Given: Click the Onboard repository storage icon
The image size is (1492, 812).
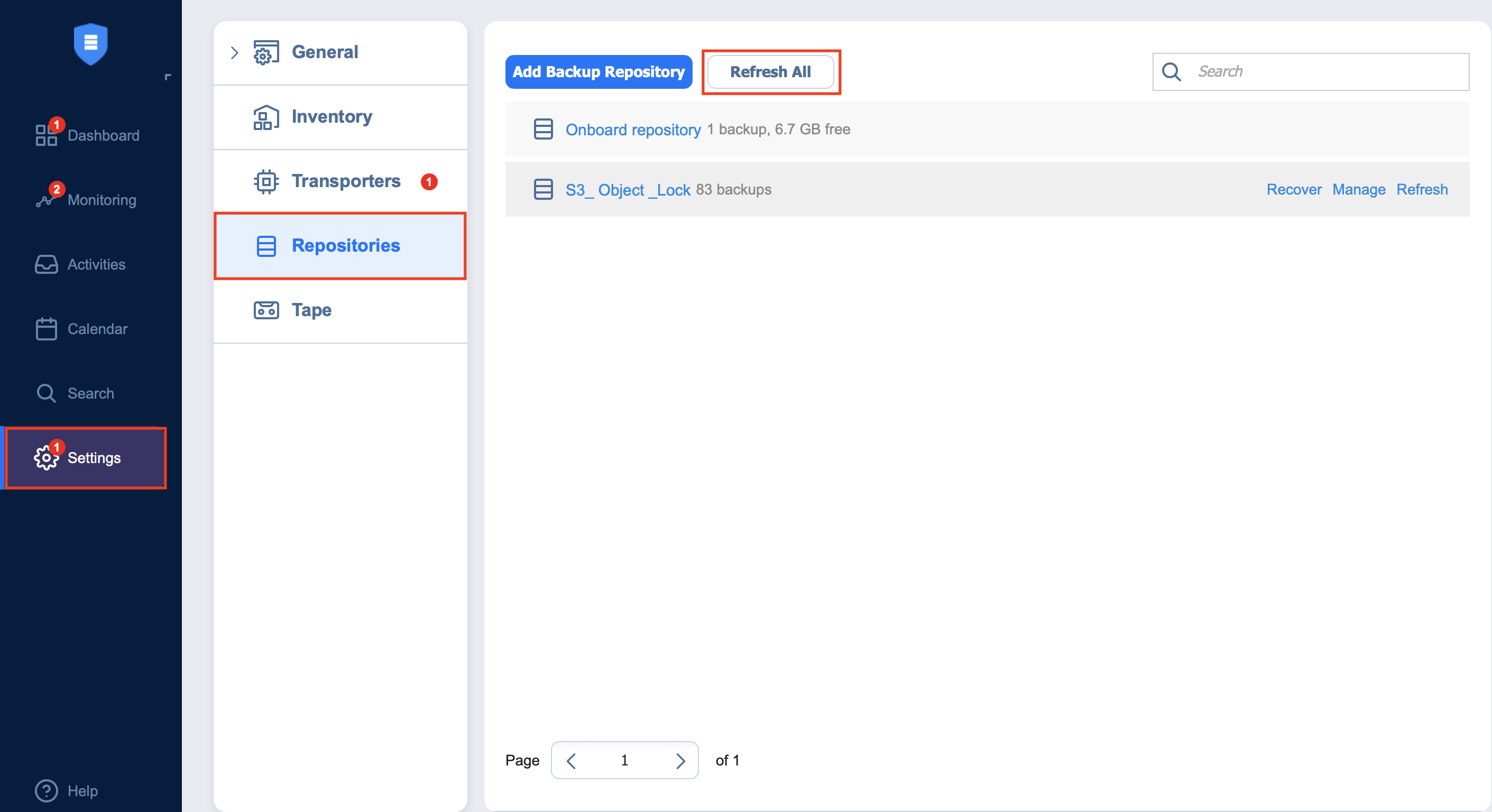Looking at the screenshot, I should [x=542, y=129].
